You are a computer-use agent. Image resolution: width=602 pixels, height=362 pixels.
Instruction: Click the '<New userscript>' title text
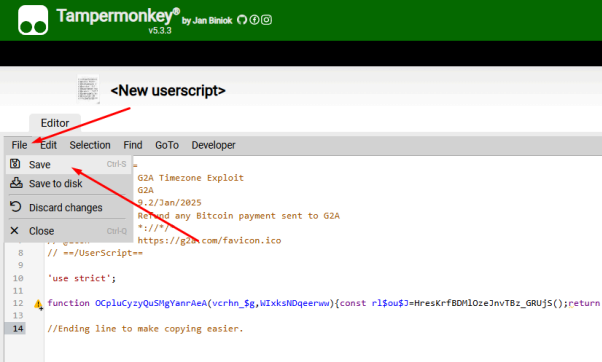(x=168, y=91)
